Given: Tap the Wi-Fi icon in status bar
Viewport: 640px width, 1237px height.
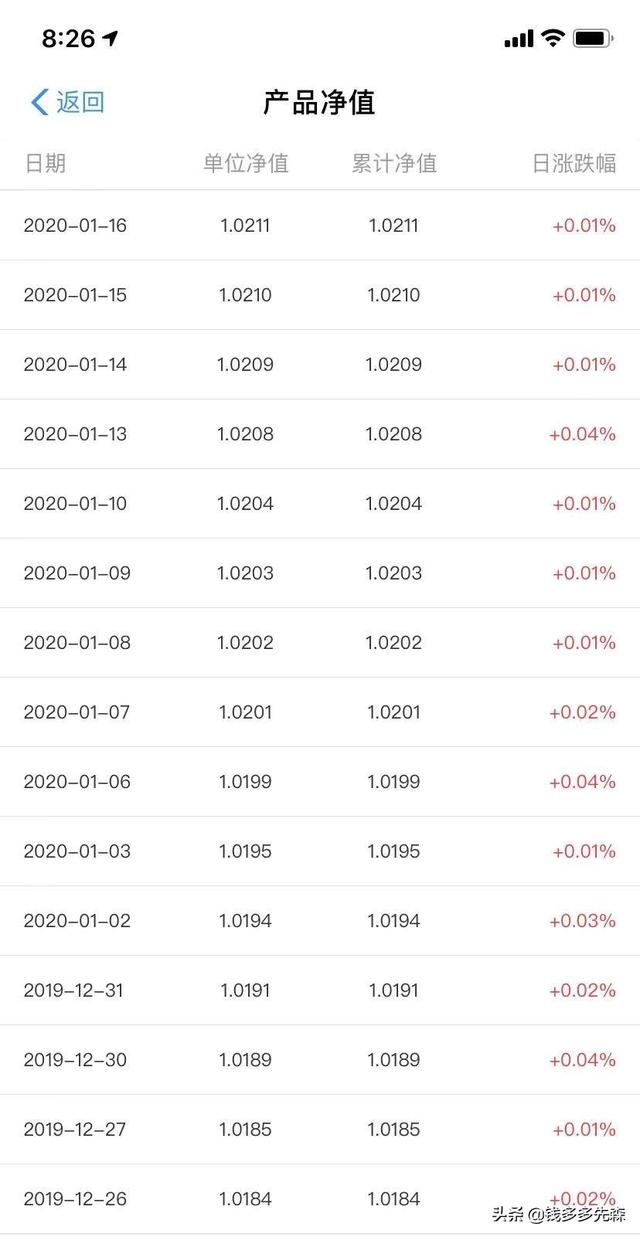Looking at the screenshot, I should tap(553, 38).
